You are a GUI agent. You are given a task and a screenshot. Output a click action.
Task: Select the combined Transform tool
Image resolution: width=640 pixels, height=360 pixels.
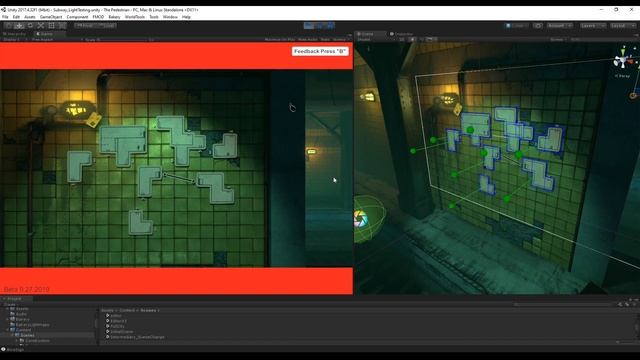tap(62, 25)
